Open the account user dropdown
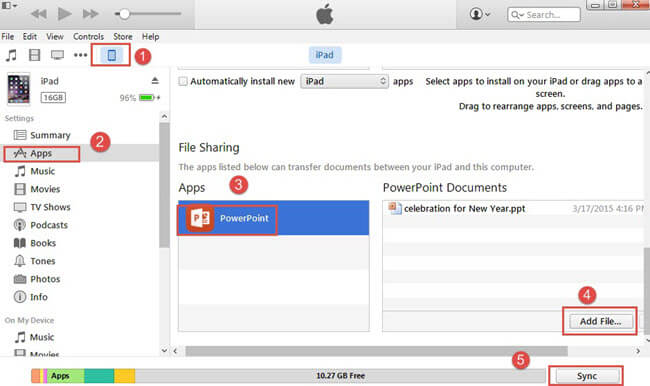The height and width of the screenshot is (386, 650). 480,14
